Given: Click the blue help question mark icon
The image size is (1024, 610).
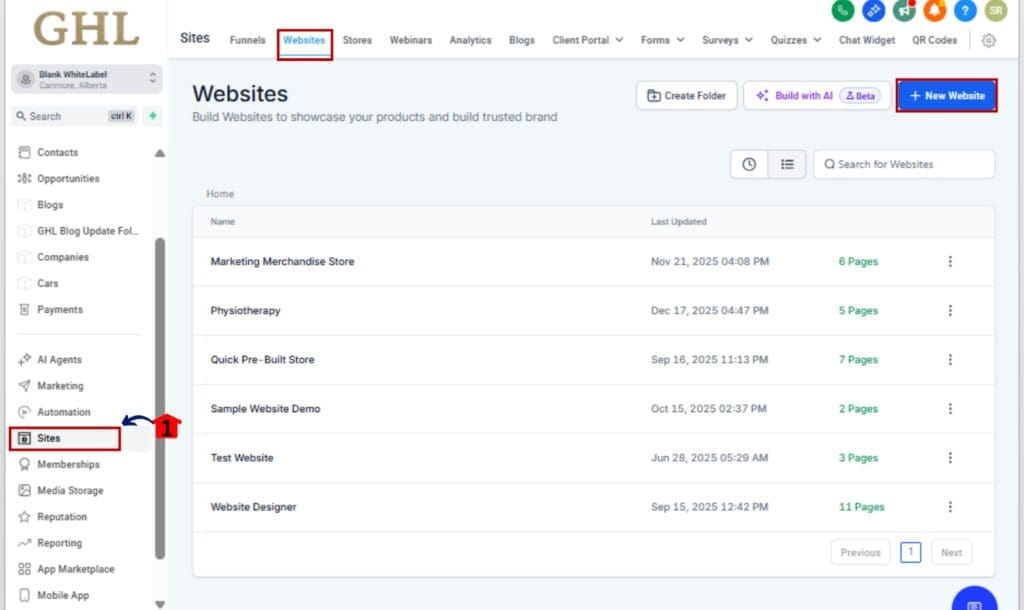Looking at the screenshot, I should click(x=964, y=10).
